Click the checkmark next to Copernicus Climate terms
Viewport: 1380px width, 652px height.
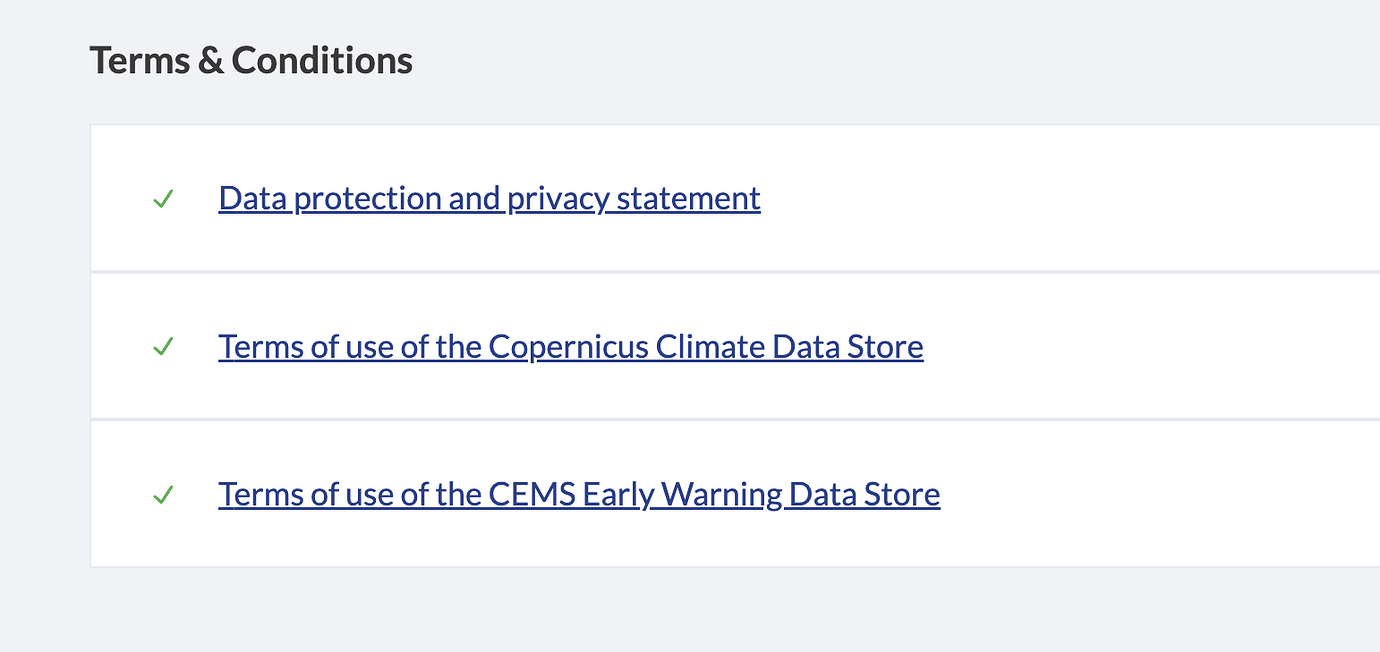(163, 347)
